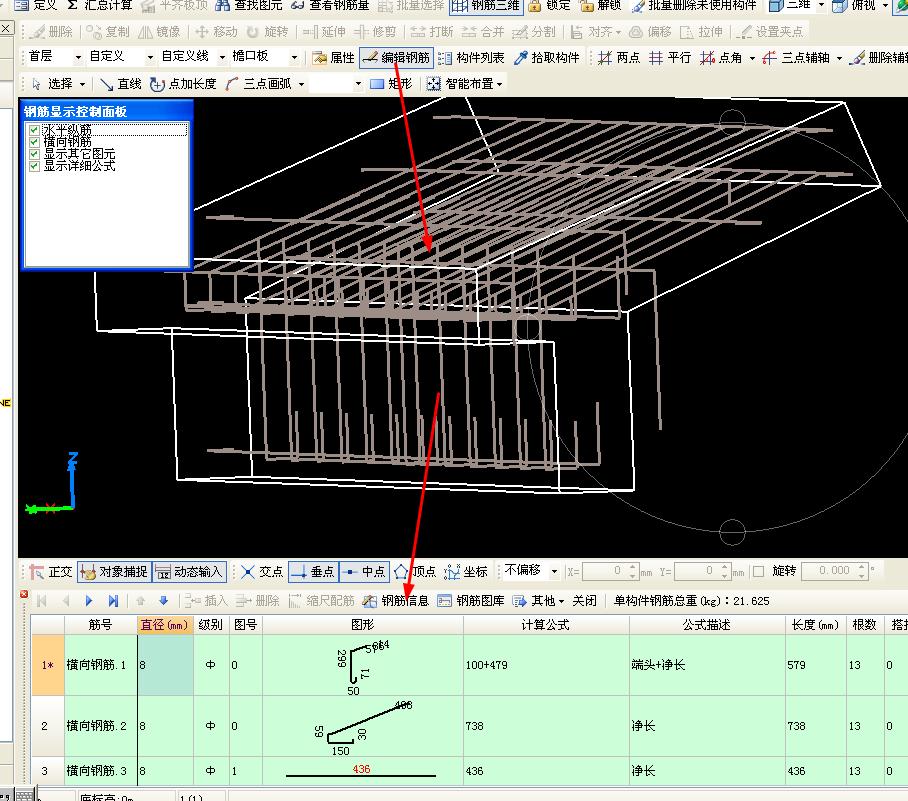This screenshot has width=908, height=801.
Task: Click the 直径(mm) column header
Action: tap(164, 625)
